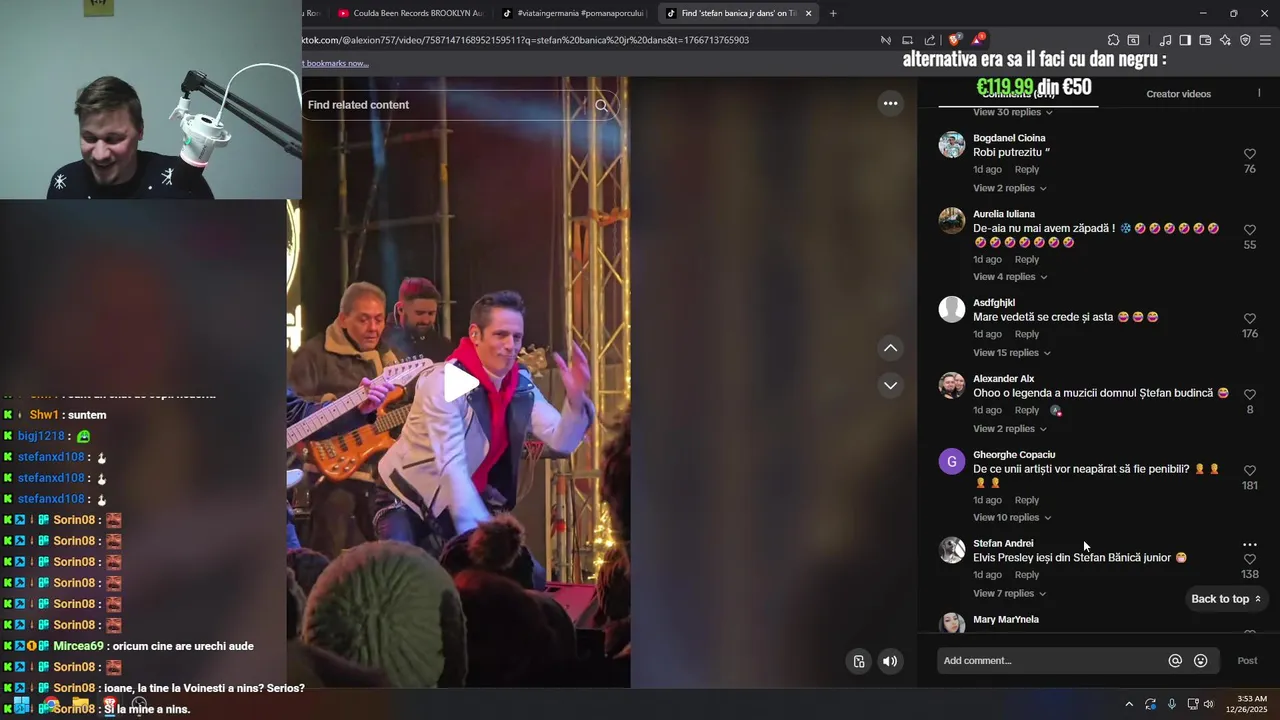The width and height of the screenshot is (1280, 720).
Task: Reply to Stefan Andrei's comment
Action: coord(1027,575)
